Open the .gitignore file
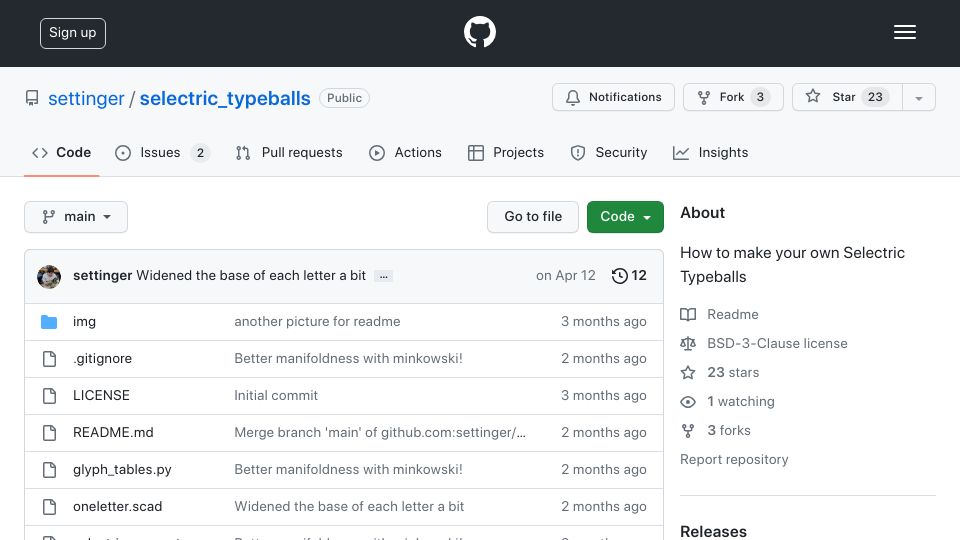 102,359
